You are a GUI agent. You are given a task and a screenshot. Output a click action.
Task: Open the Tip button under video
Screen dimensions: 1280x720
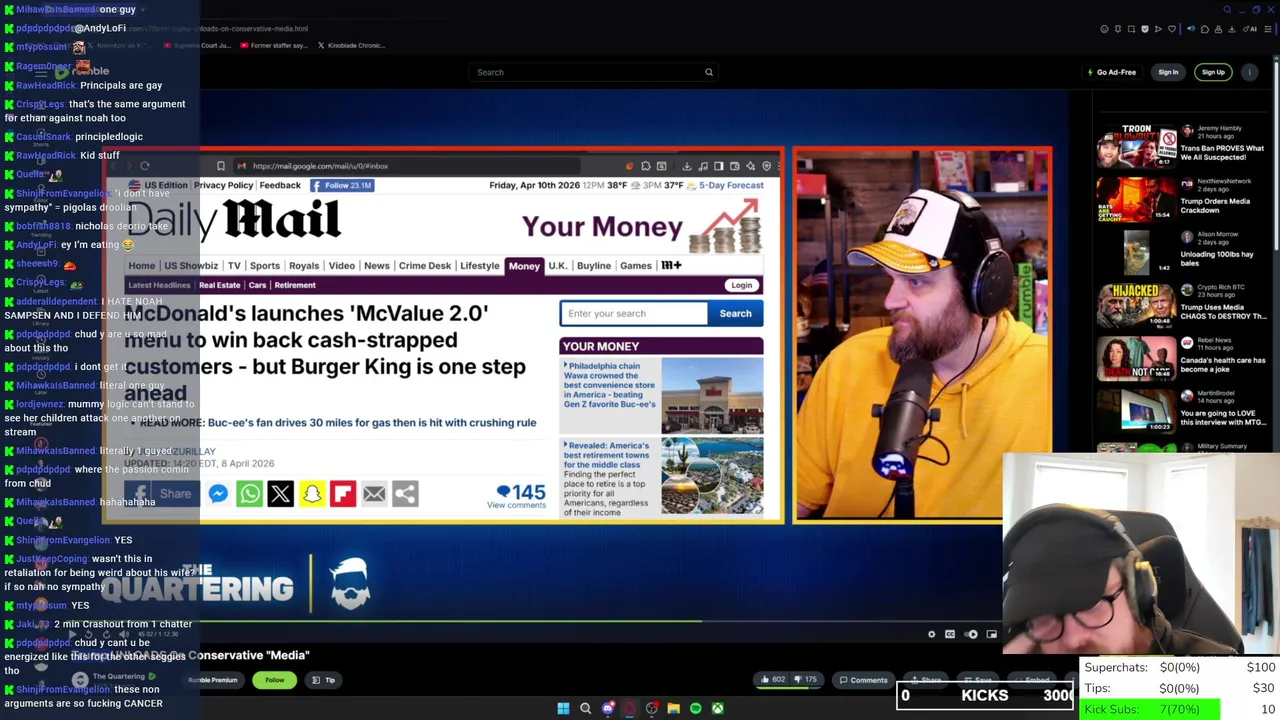tap(324, 680)
